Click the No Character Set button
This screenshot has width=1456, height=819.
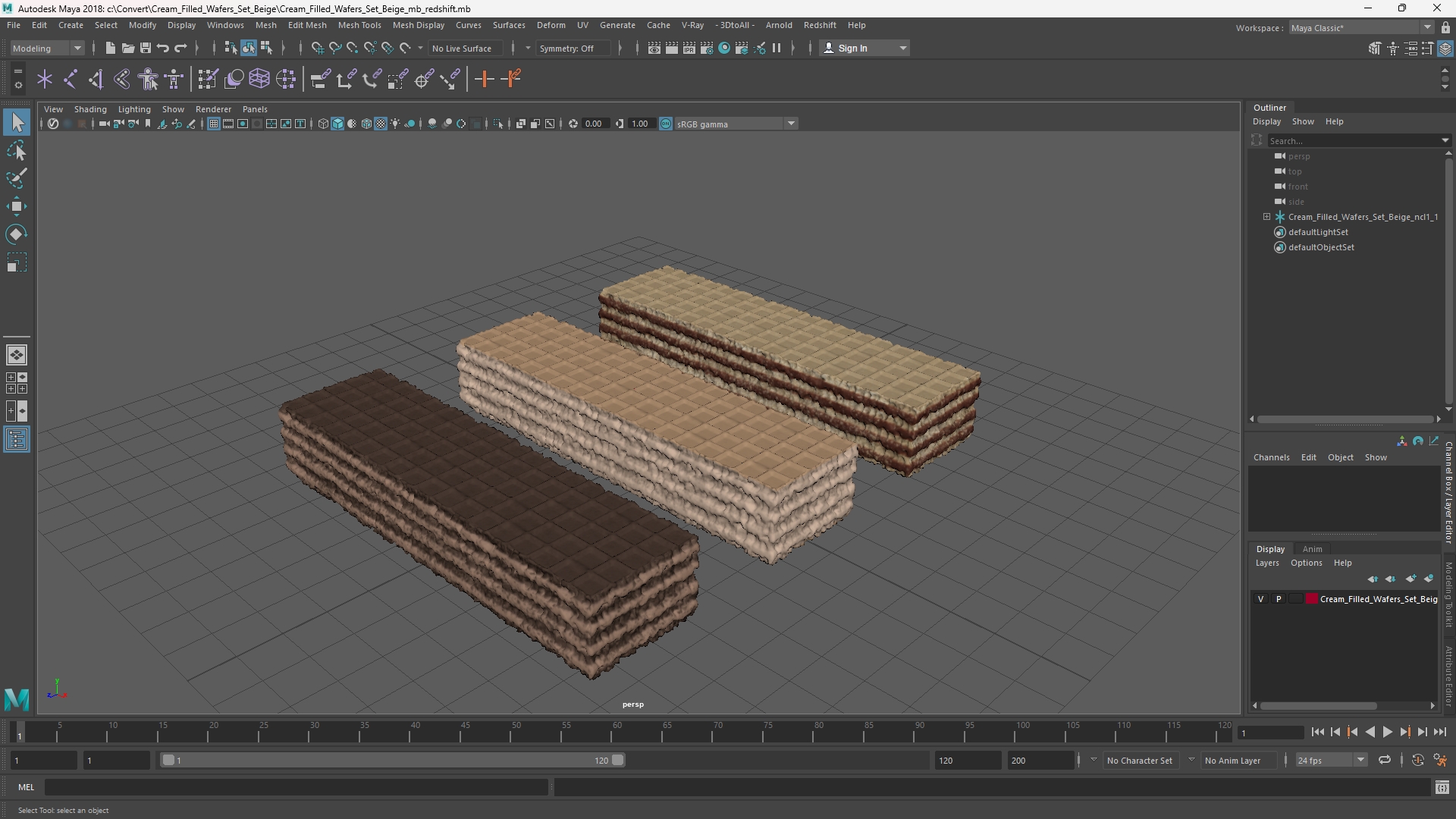tap(1140, 760)
